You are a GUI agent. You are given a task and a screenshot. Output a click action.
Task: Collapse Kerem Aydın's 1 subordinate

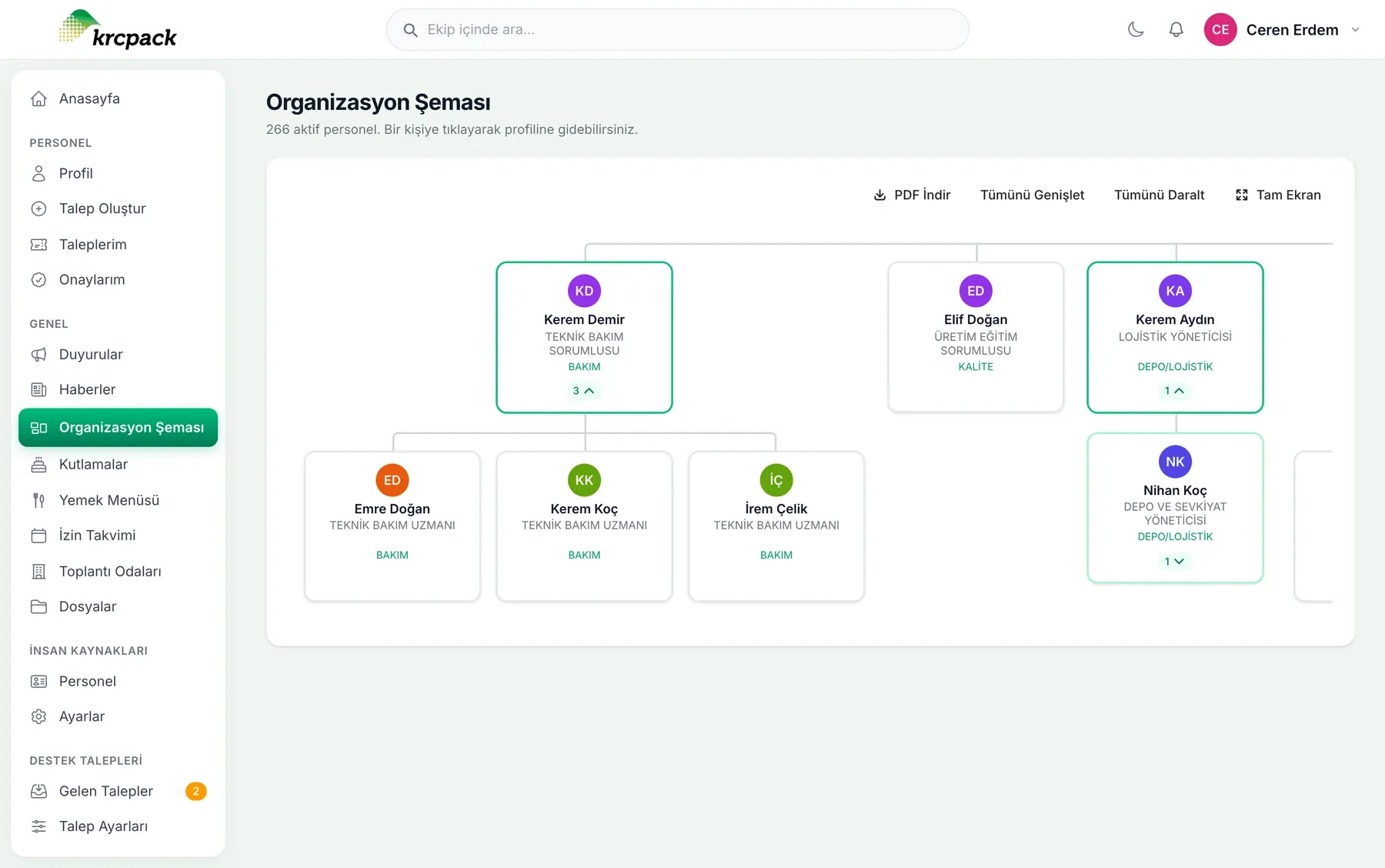pyautogui.click(x=1174, y=391)
